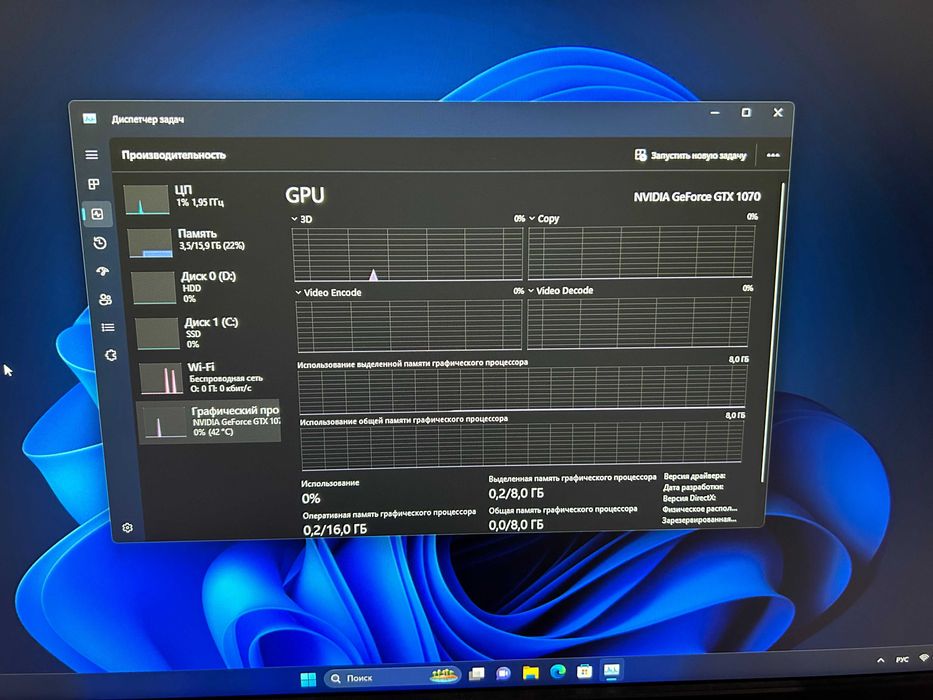Click the 3D utilization graph
This screenshot has height=700, width=933.
point(408,254)
